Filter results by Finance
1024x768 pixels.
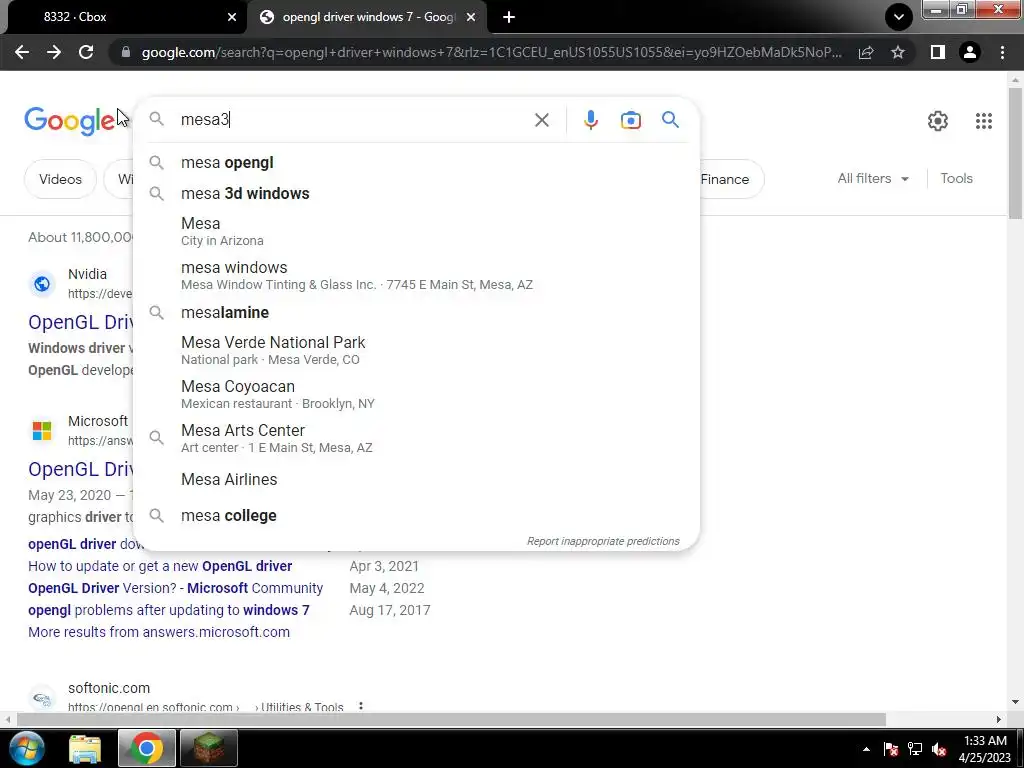(728, 179)
